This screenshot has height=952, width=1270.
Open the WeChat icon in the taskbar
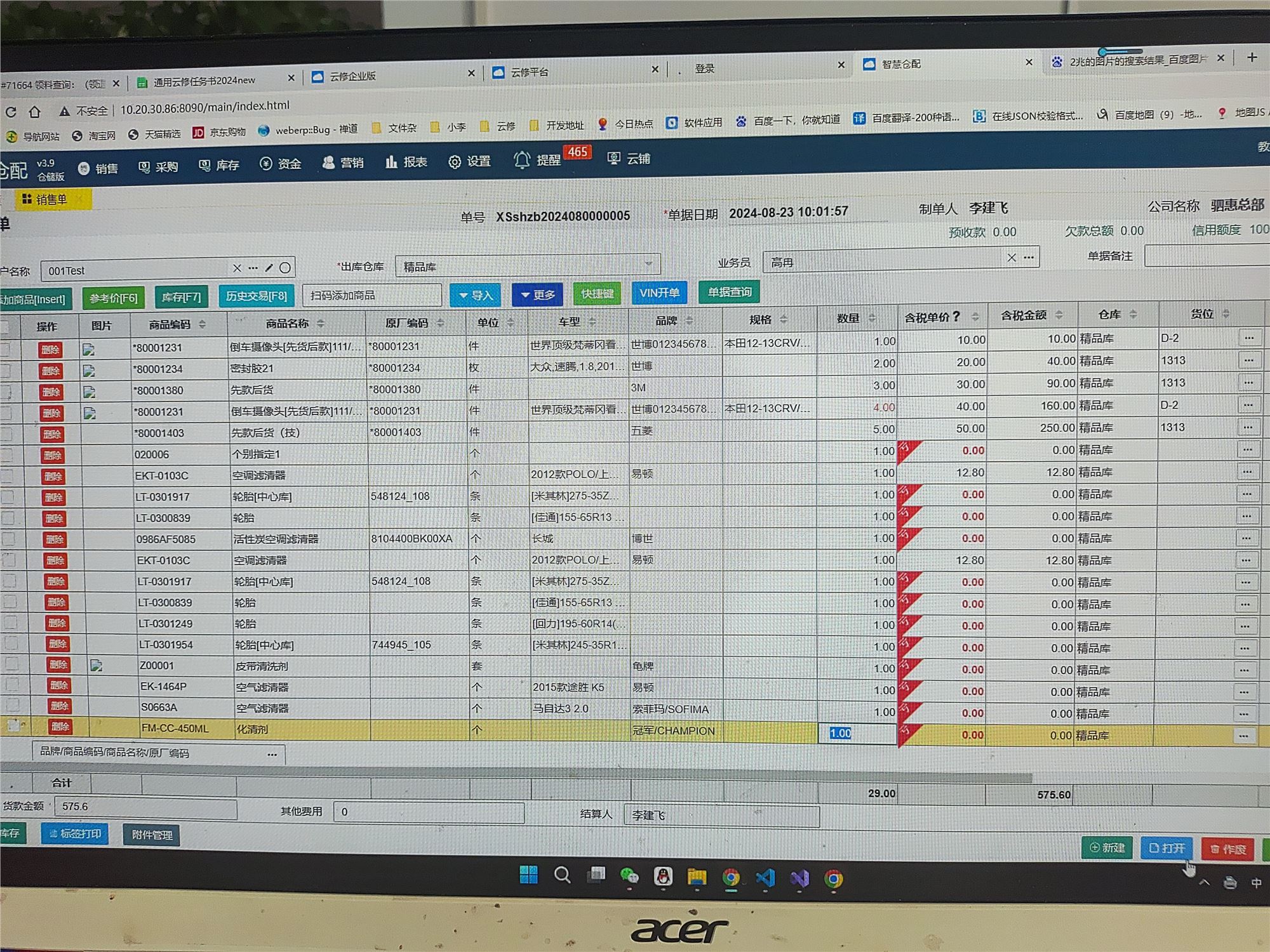tap(629, 876)
